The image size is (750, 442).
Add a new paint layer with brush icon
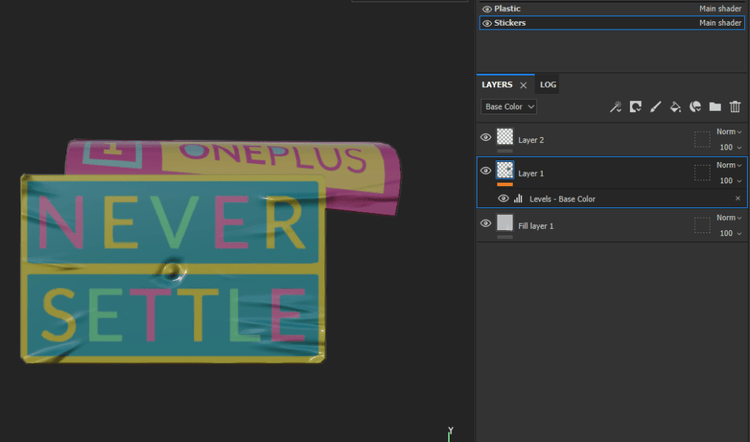coord(655,107)
